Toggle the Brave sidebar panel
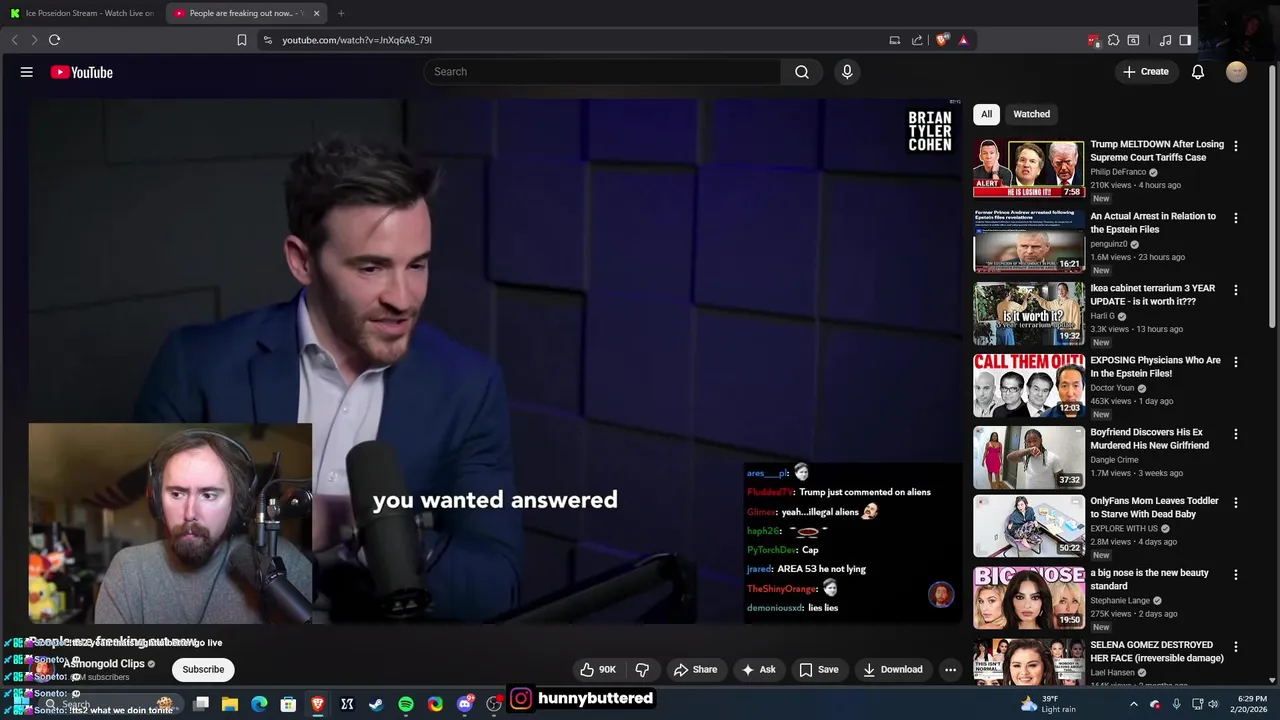1280x720 pixels. pyautogui.click(x=1185, y=40)
